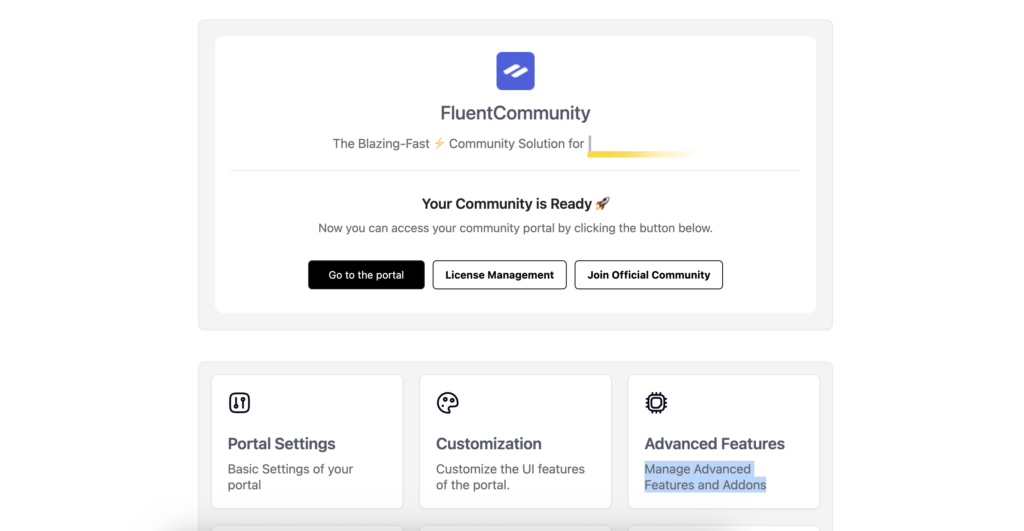Viewport: 1024px width, 531px height.
Task: Click highlighted 'Manage Advanced Features and Addons' text
Action: 705,477
